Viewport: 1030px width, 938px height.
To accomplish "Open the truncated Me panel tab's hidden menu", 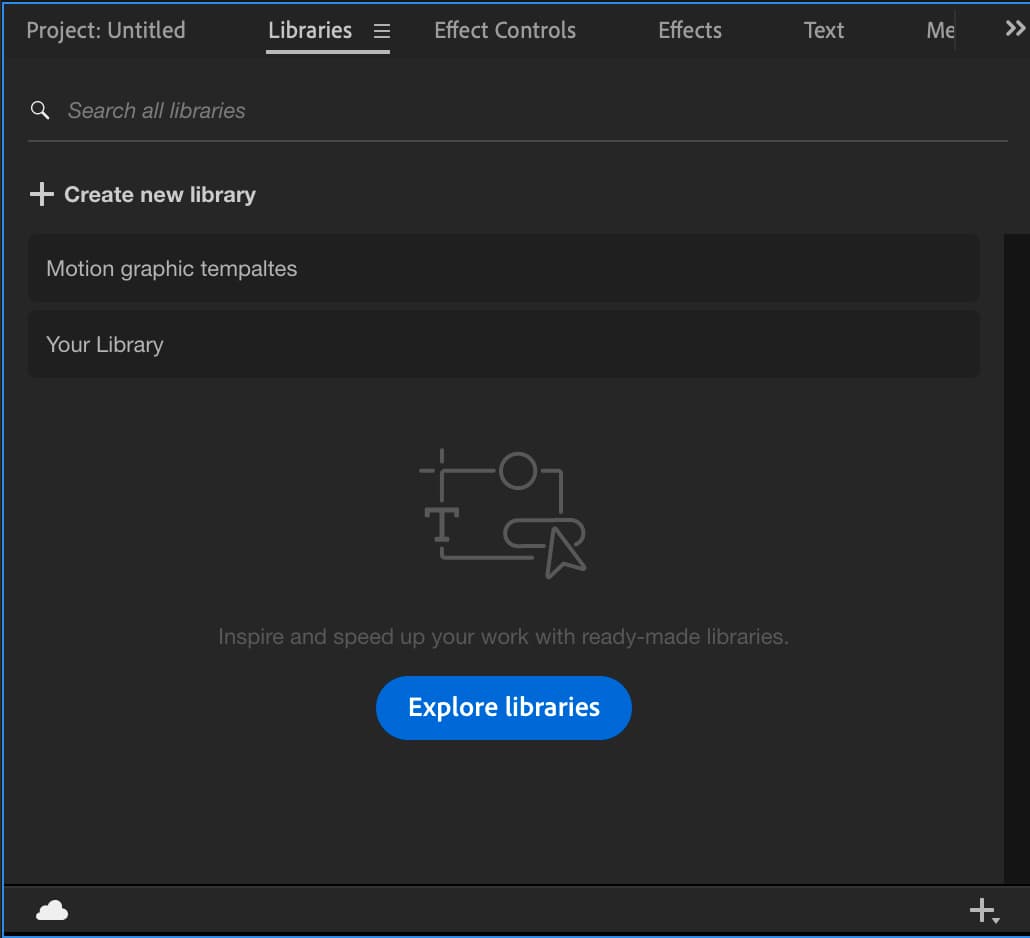I will click(x=940, y=30).
